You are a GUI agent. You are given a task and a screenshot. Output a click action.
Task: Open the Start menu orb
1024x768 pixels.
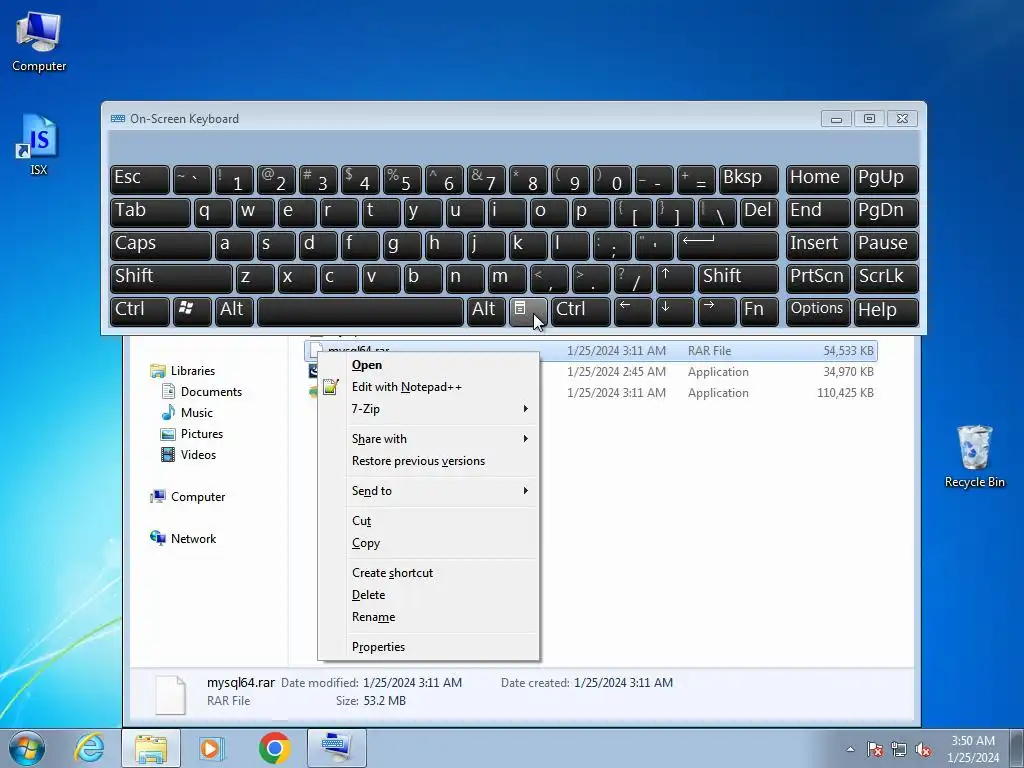click(x=27, y=748)
